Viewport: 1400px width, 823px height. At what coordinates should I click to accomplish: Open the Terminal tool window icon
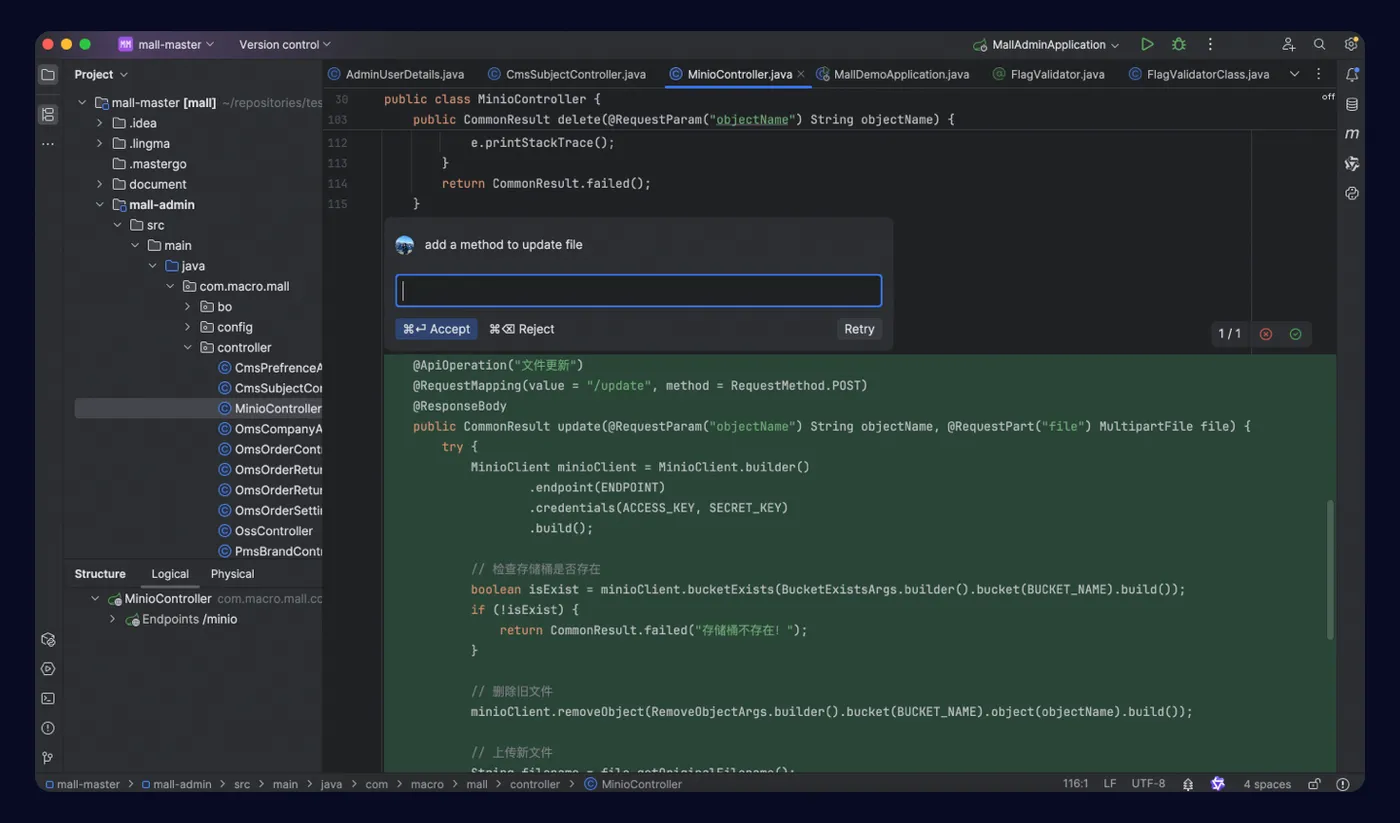(x=48, y=698)
